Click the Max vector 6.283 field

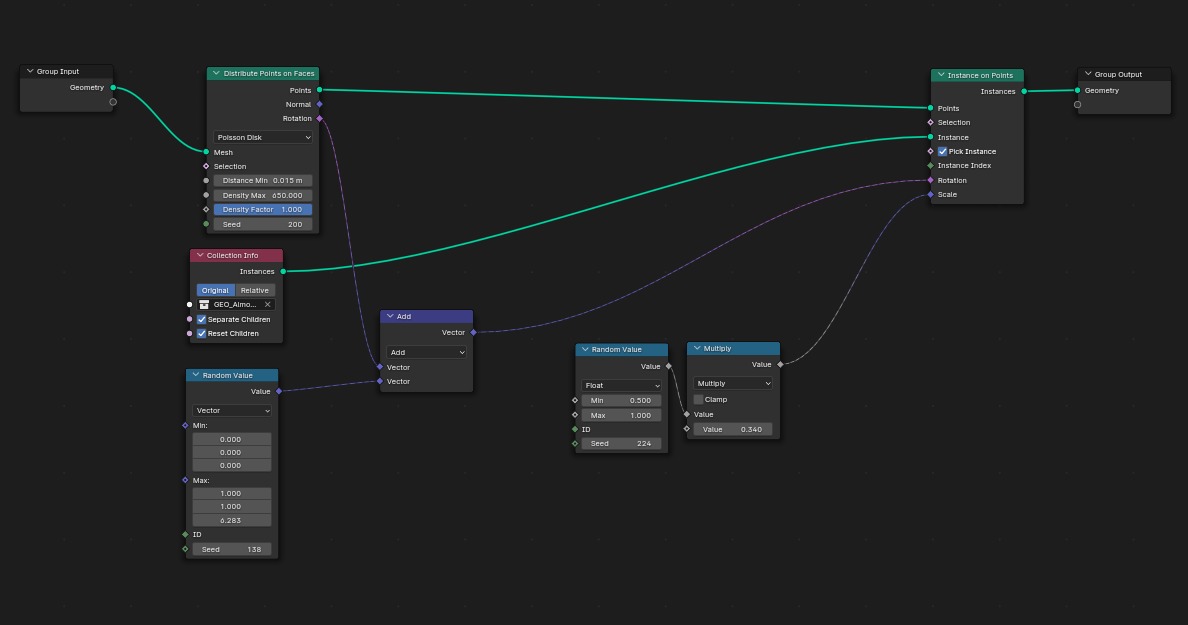tap(232, 520)
